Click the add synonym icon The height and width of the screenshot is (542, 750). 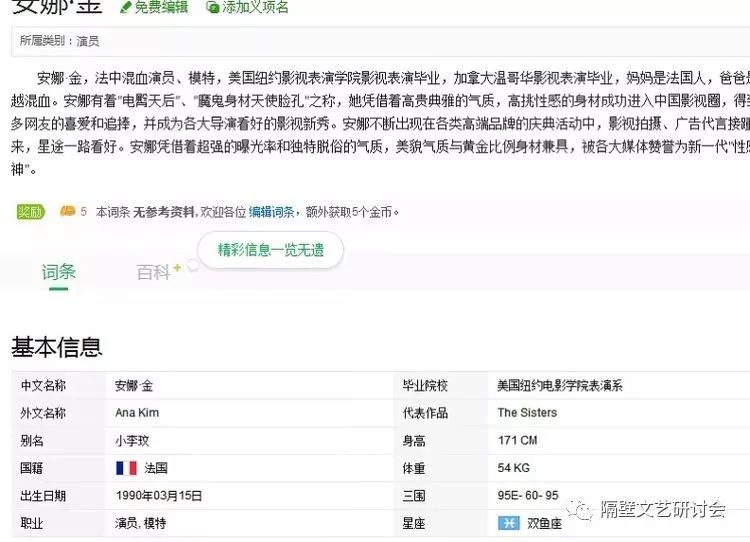pyautogui.click(x=212, y=7)
